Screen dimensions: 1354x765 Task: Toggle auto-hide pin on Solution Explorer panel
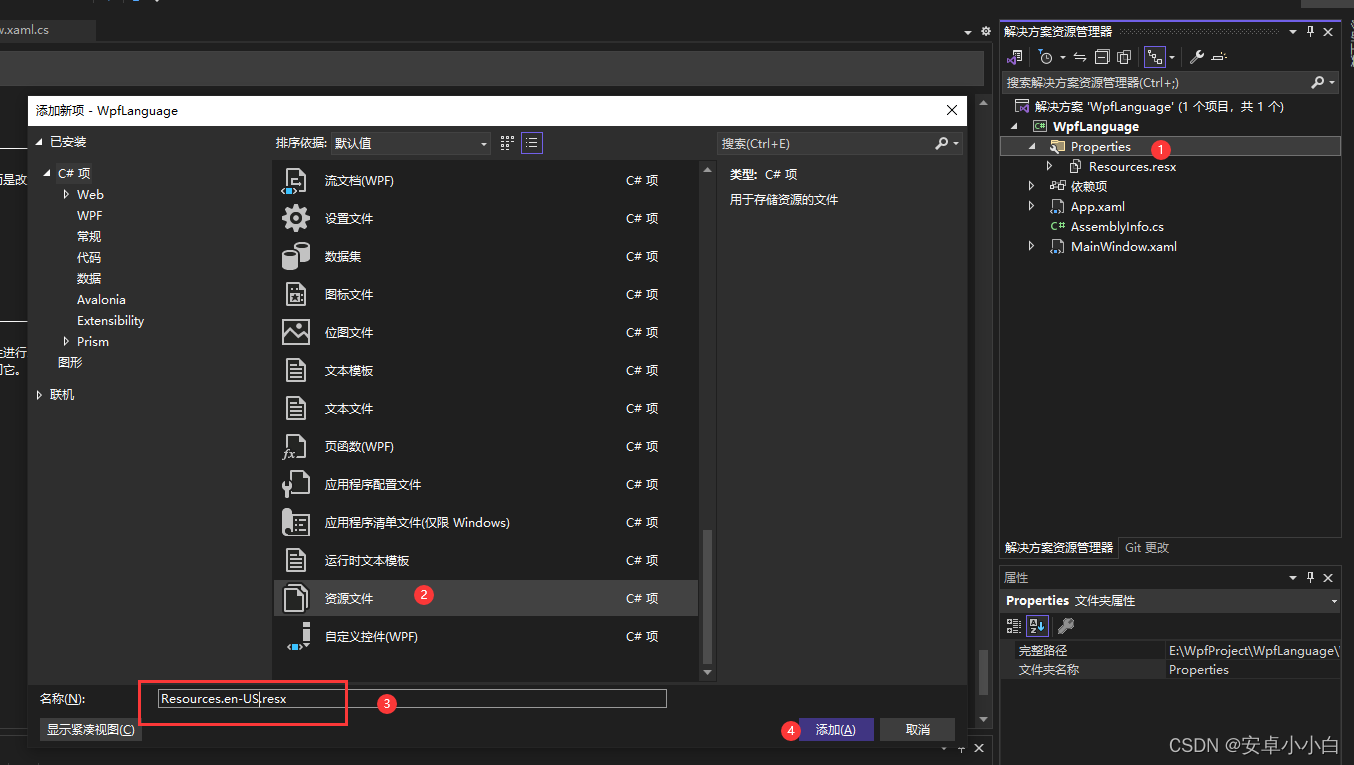pos(1310,32)
